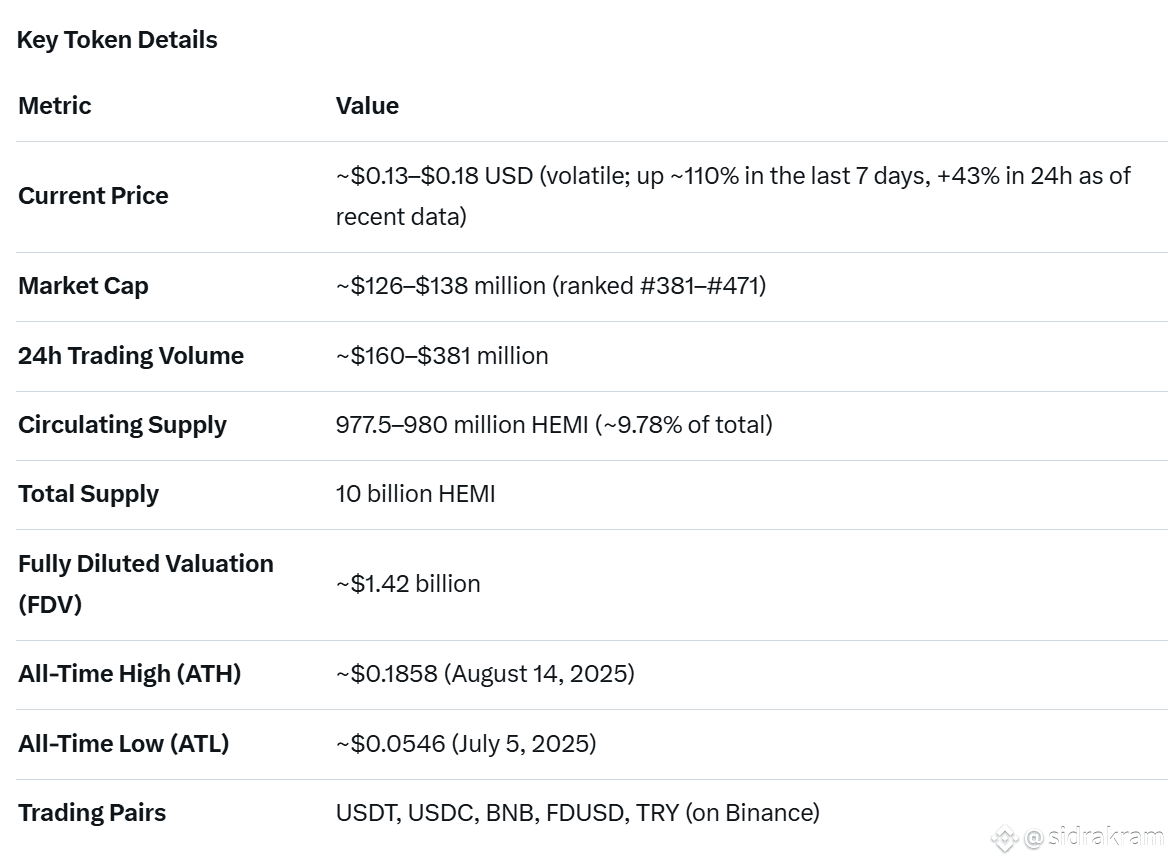Click the Market Cap row label
Viewport: 1173px width, 864px height.
83,286
